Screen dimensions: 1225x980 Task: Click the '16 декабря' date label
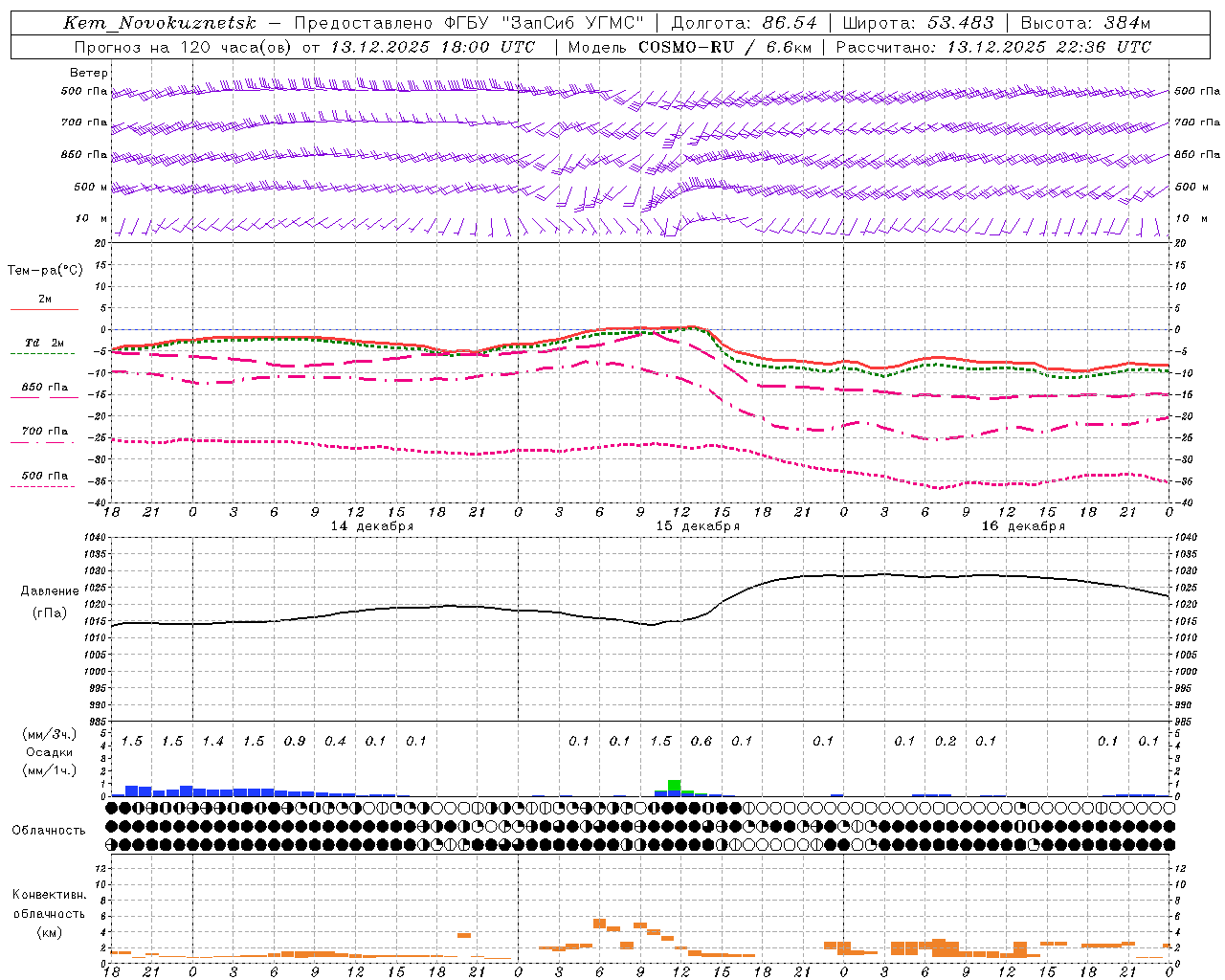click(1023, 526)
